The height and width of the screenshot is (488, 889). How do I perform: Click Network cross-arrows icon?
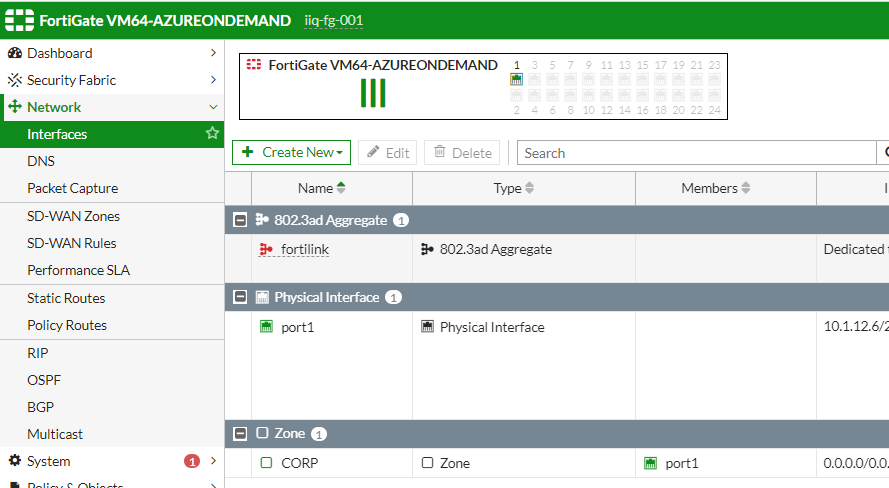(x=15, y=107)
